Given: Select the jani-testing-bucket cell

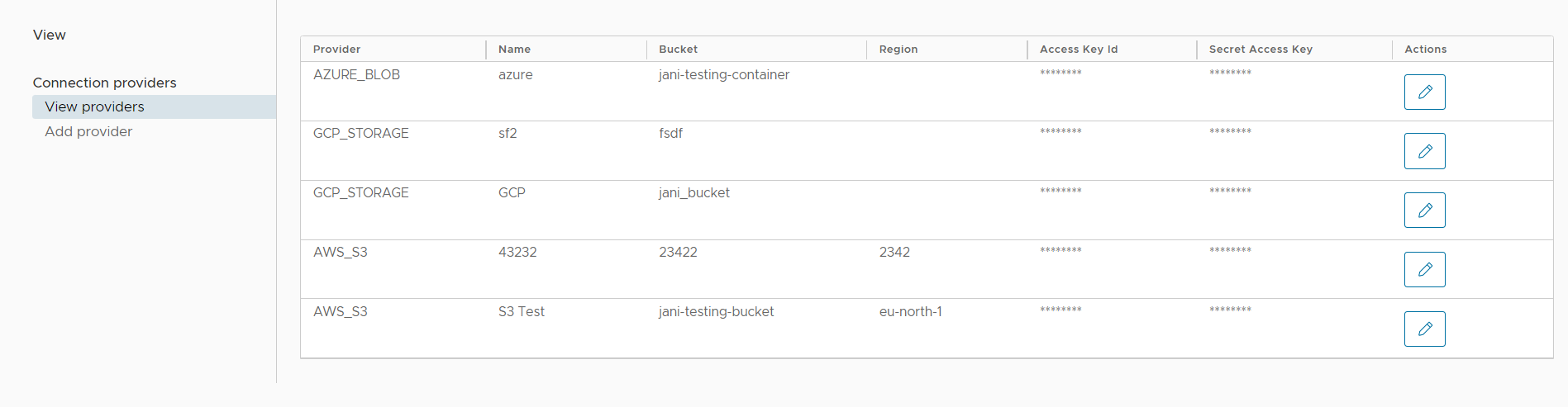Looking at the screenshot, I should point(716,311).
